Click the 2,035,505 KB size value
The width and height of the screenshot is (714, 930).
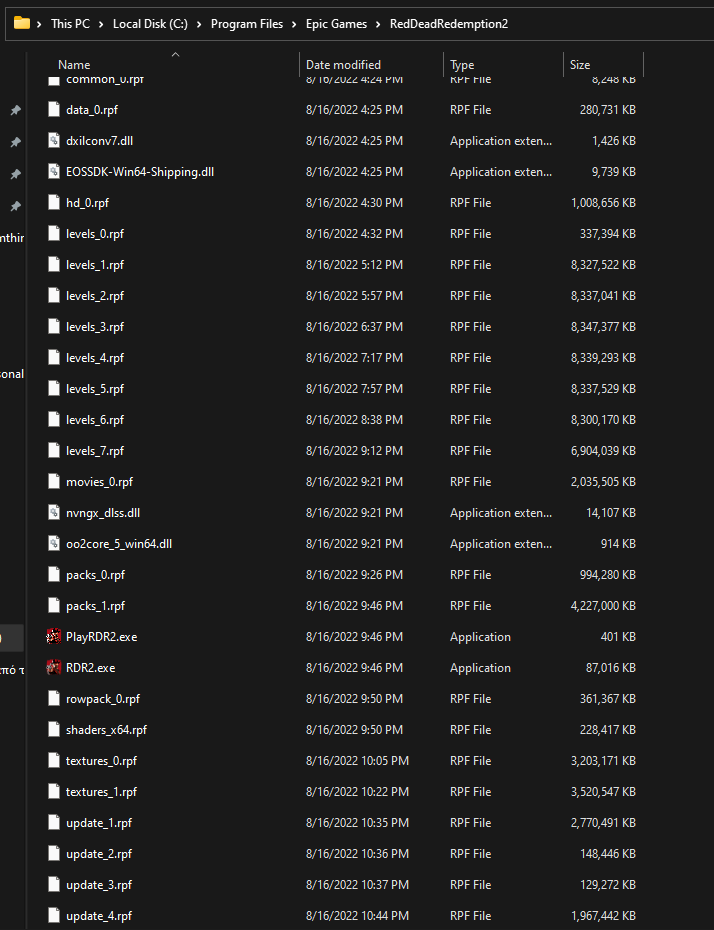tap(603, 482)
